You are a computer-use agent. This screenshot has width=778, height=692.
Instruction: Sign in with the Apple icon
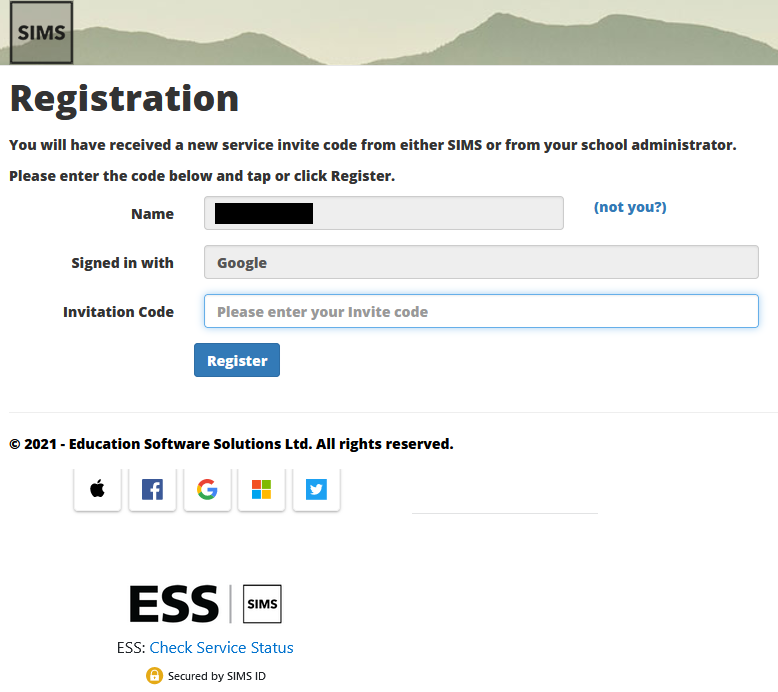[x=97, y=489]
